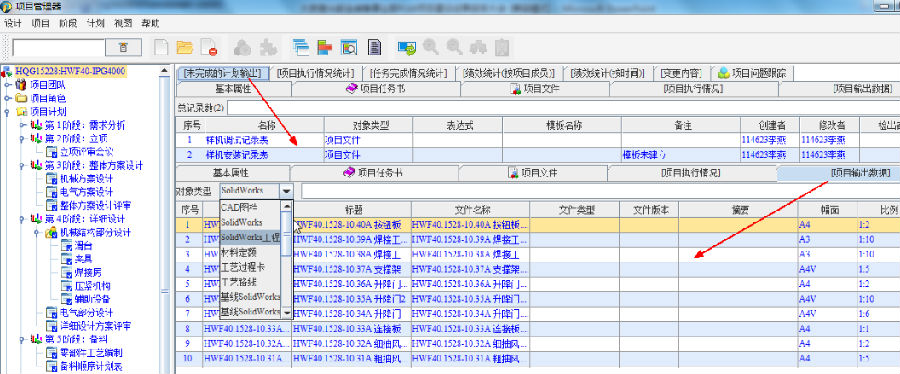This screenshot has width=900, height=374.
Task: Click the 样机安装记录表 row name
Action: pyautogui.click(x=236, y=155)
